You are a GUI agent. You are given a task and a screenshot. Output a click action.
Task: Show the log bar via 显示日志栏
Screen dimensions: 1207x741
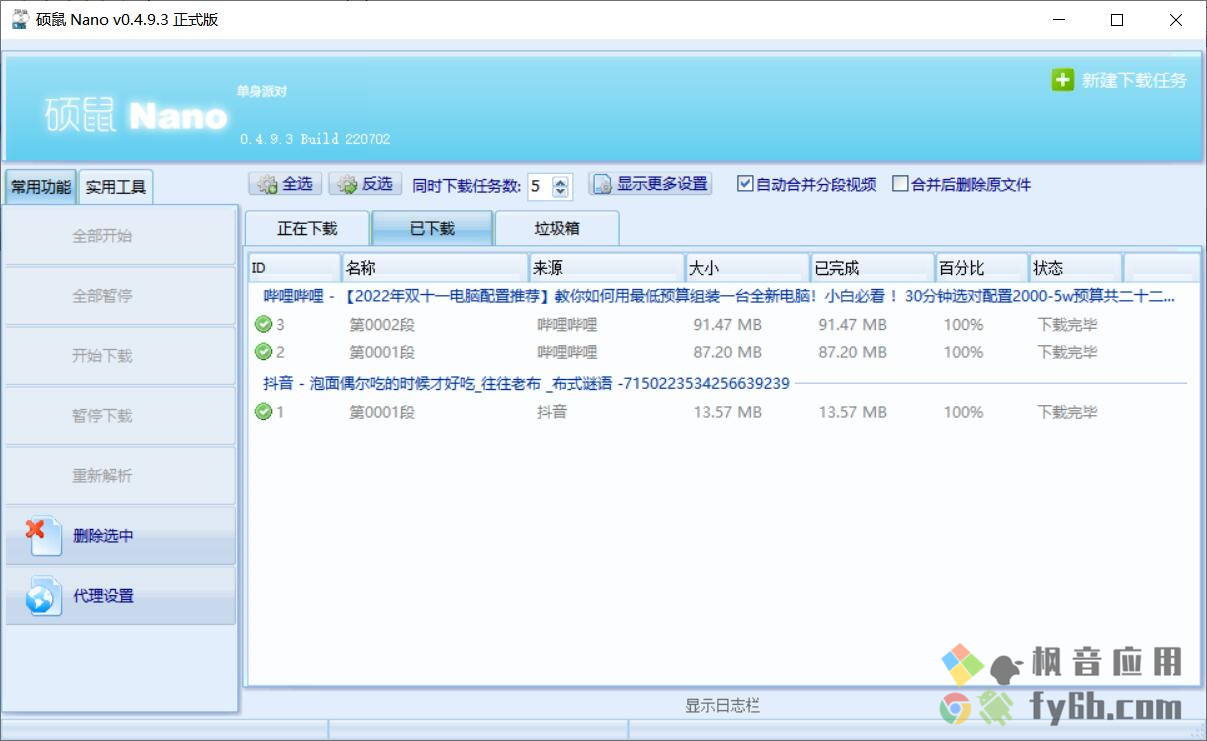(x=722, y=706)
